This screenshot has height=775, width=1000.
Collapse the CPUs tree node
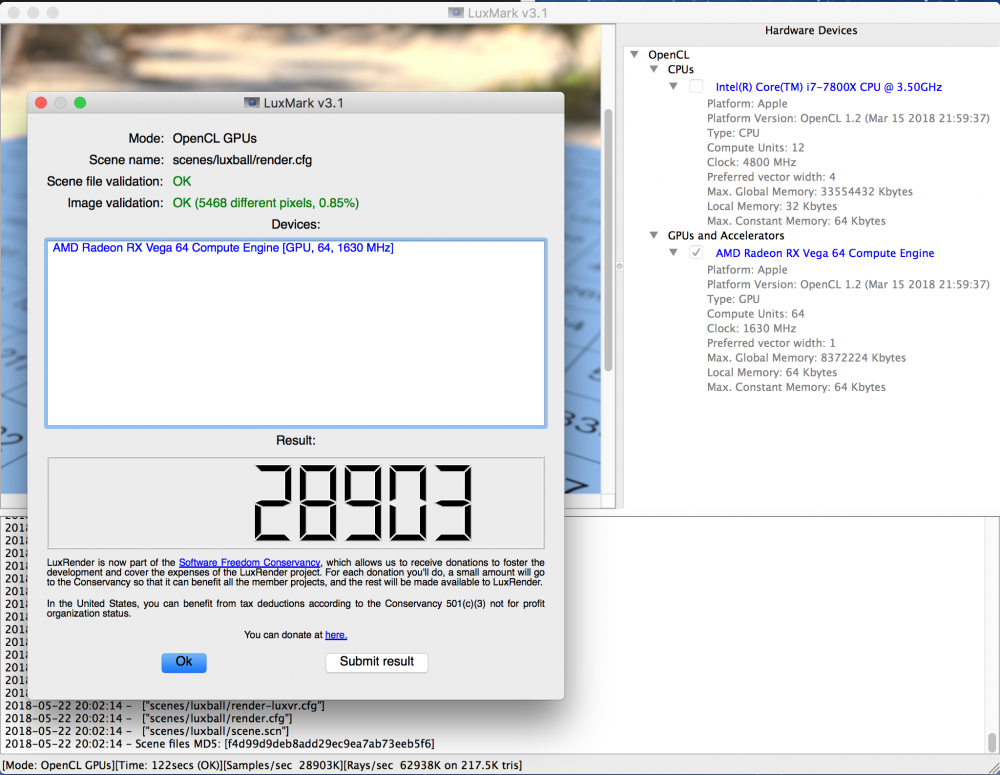pyautogui.click(x=654, y=69)
